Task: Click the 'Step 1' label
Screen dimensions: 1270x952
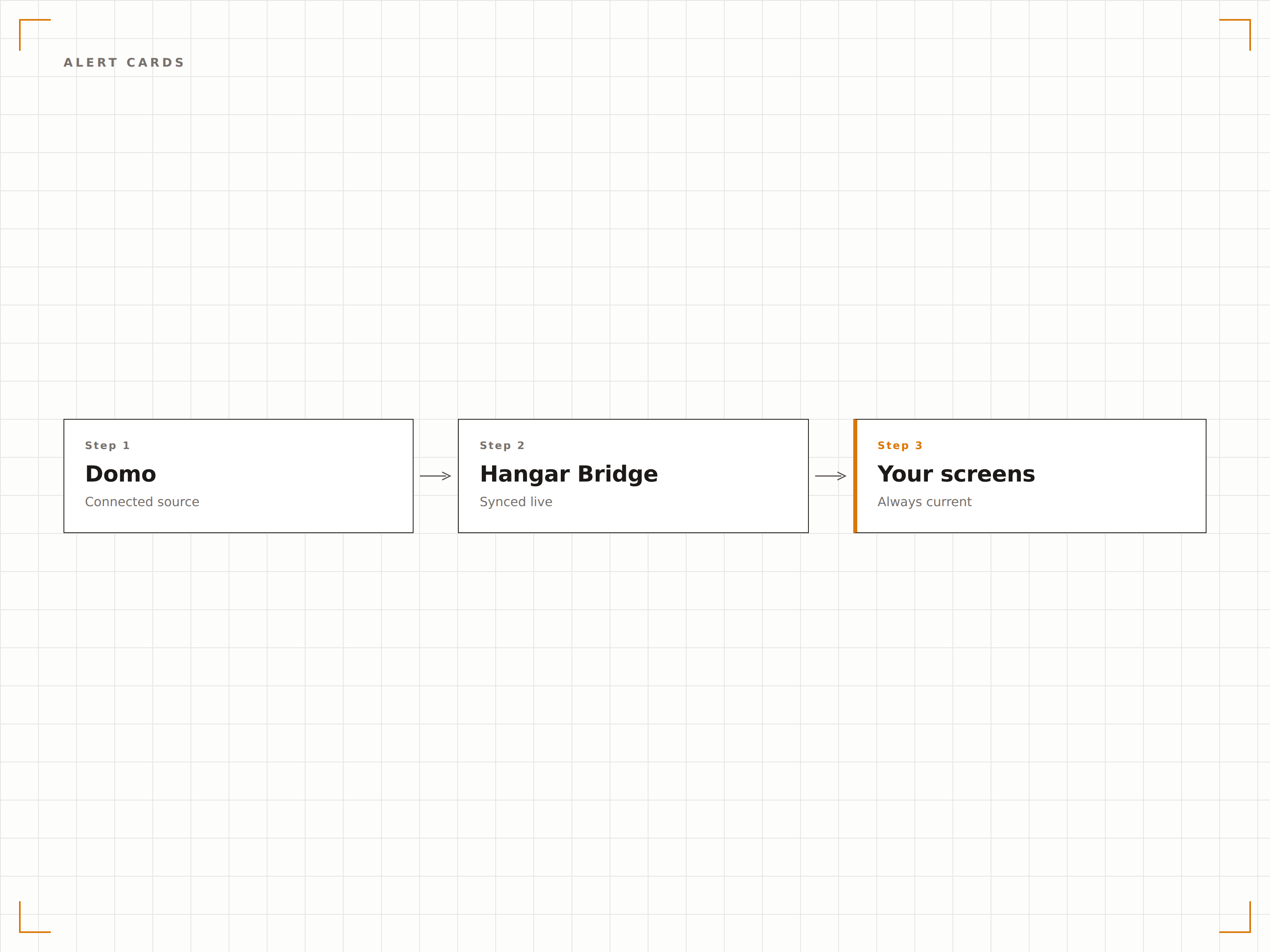Action: [108, 445]
